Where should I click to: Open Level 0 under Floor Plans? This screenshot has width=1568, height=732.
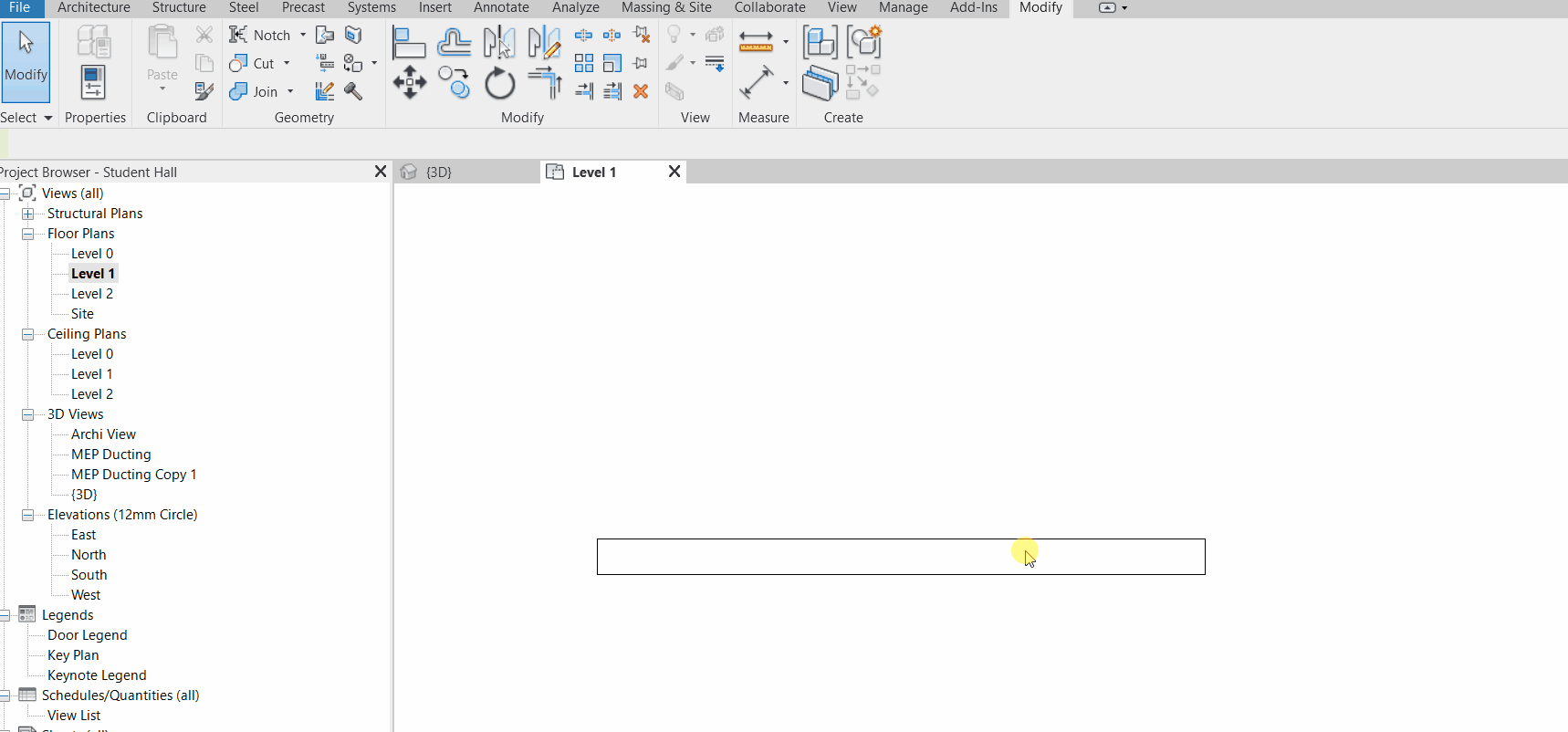click(x=92, y=254)
